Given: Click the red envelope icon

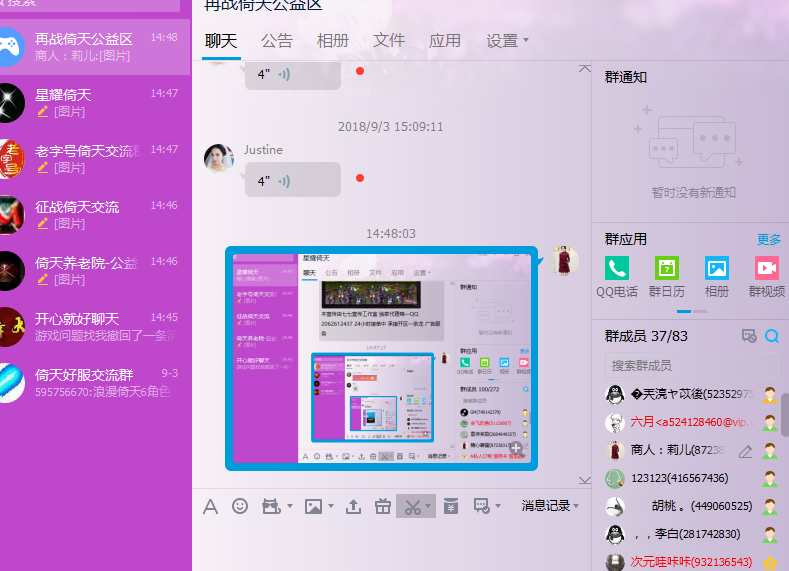Looking at the screenshot, I should coord(451,506).
